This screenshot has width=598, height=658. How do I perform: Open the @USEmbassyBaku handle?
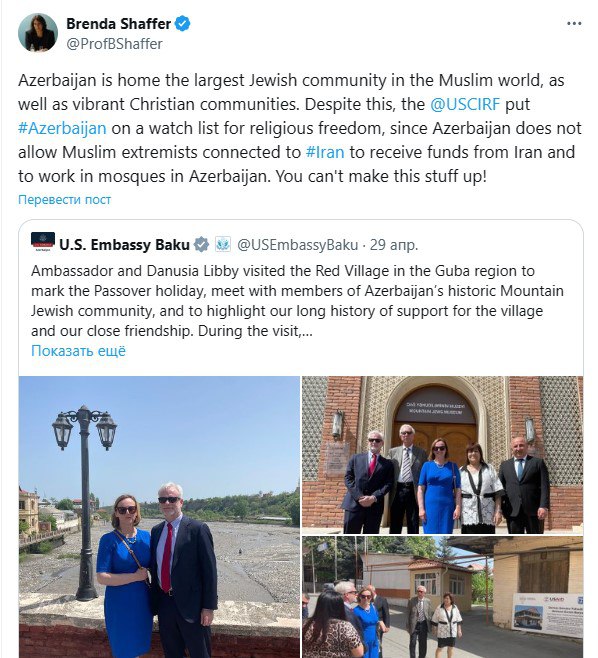[298, 245]
